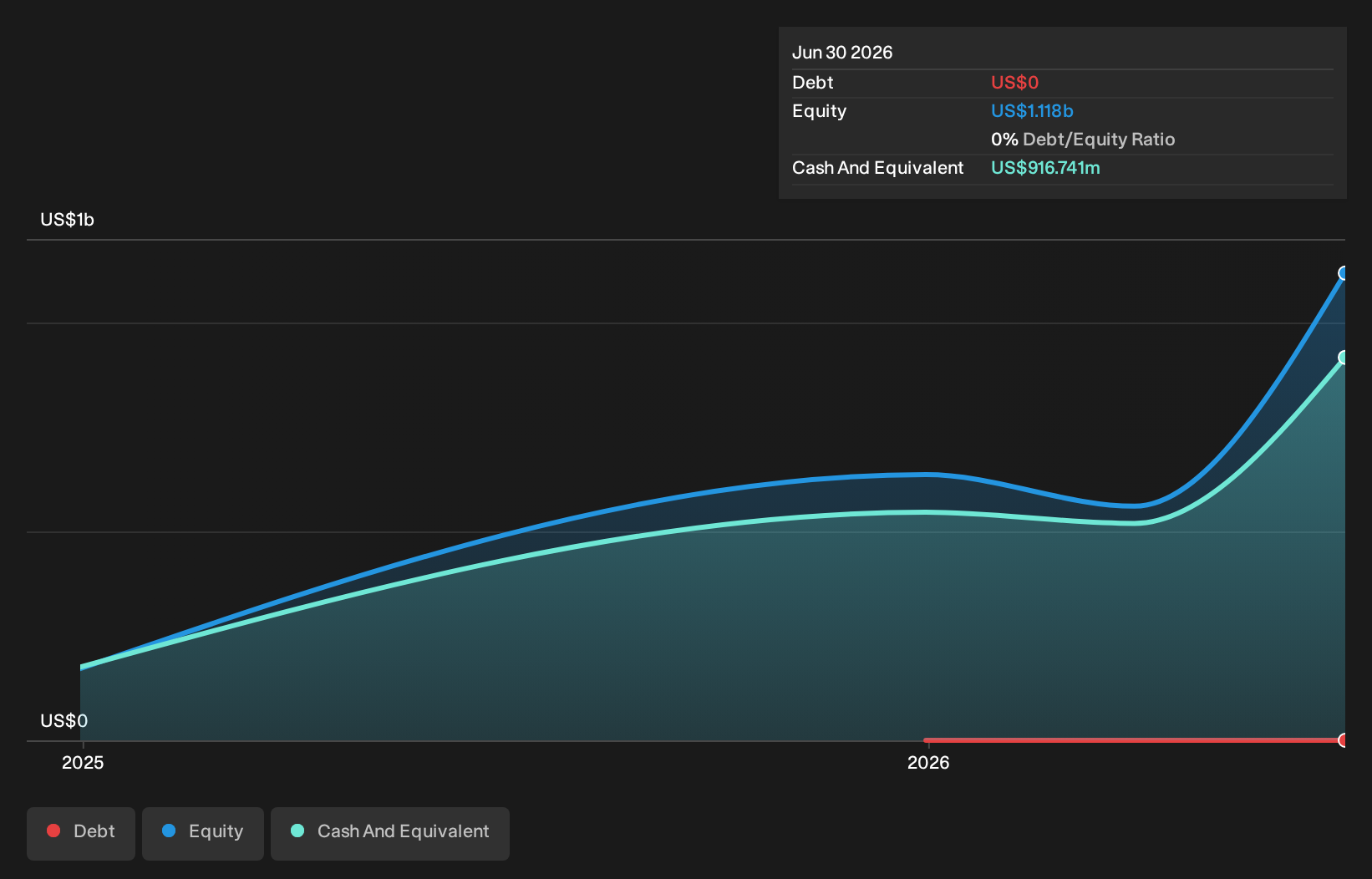Click the 0% Debt/Equity Ratio text
The height and width of the screenshot is (879, 1372).
coord(1083,140)
